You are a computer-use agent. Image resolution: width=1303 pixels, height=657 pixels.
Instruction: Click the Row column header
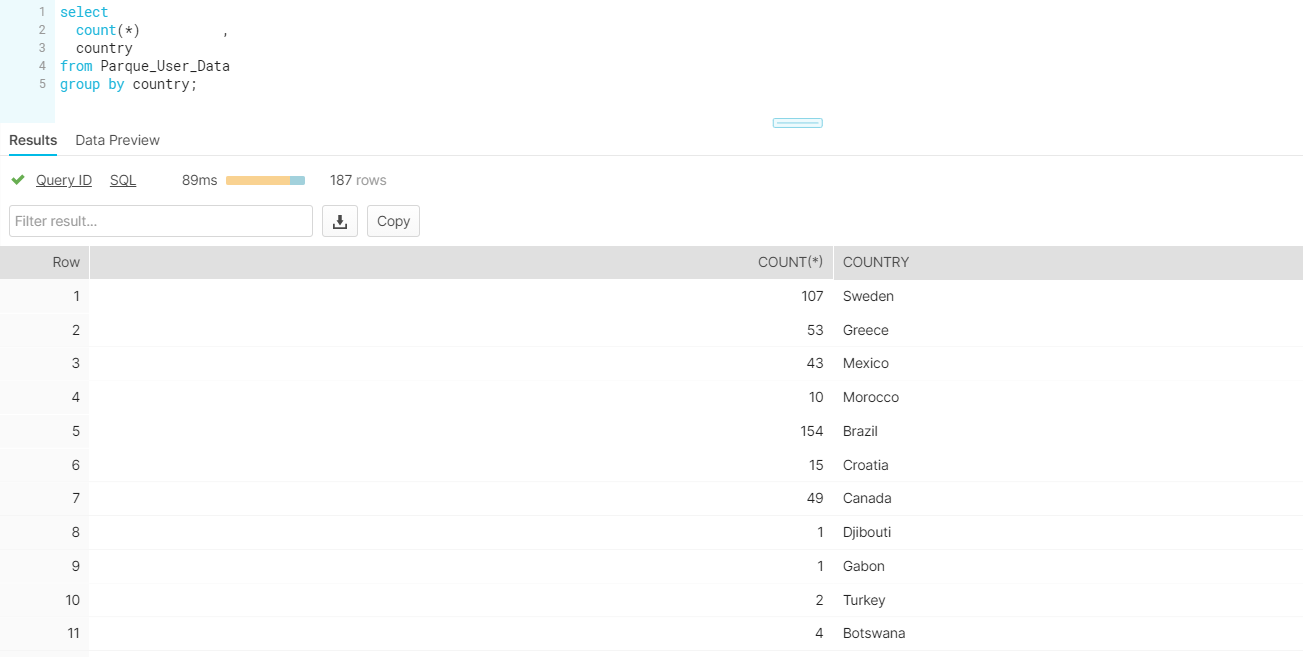(x=66, y=262)
